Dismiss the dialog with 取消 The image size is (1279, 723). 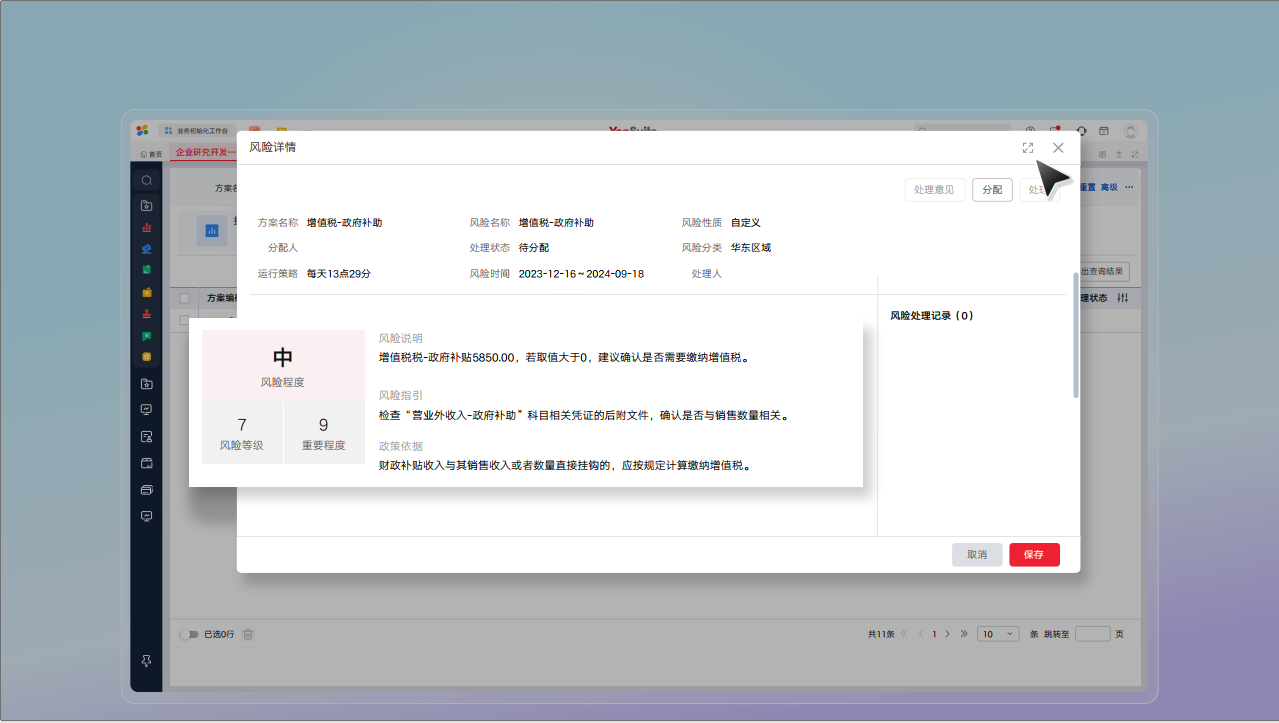point(977,554)
